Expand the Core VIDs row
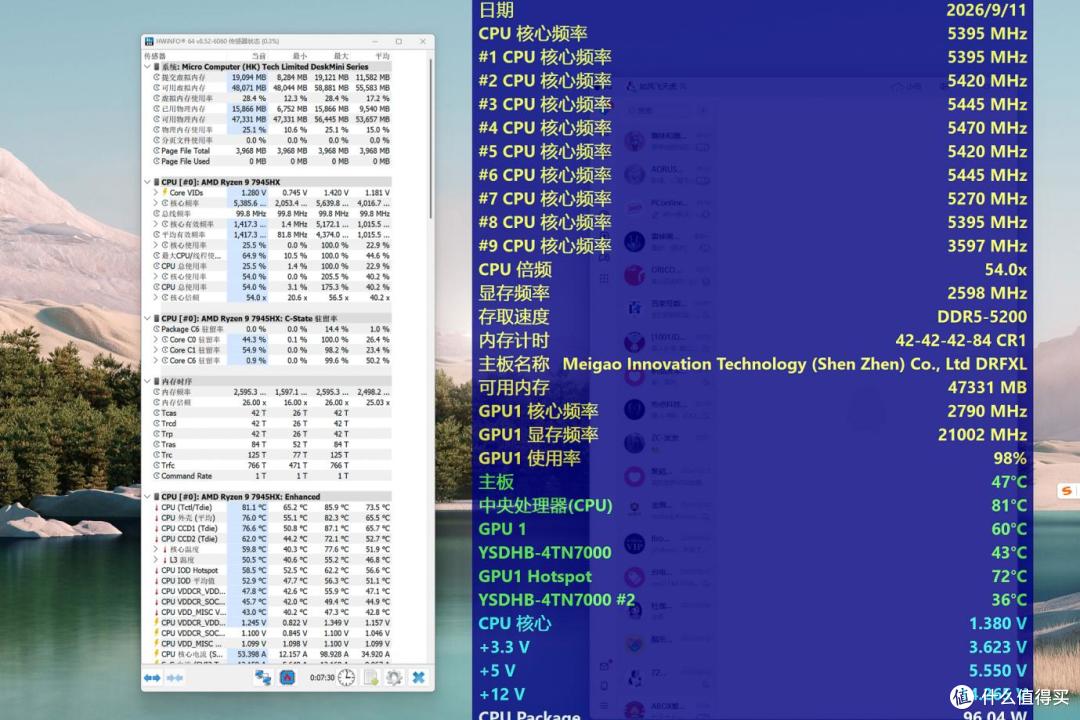The height and width of the screenshot is (720, 1080). [156, 193]
